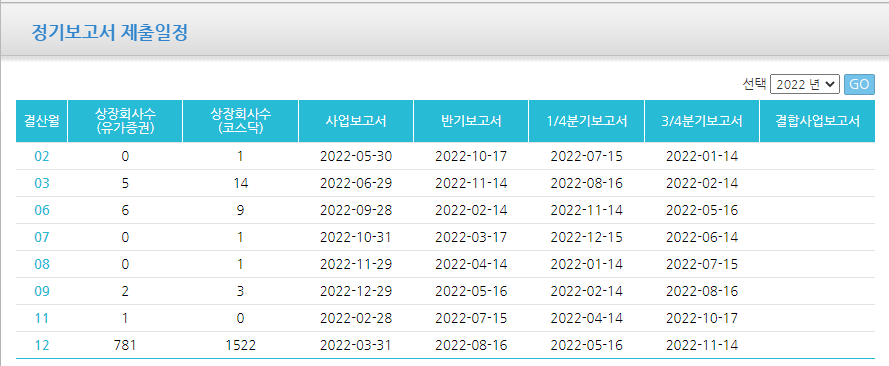Click the 상장회사수 (유가증권) column header
This screenshot has width=889, height=366.
click(x=125, y=121)
